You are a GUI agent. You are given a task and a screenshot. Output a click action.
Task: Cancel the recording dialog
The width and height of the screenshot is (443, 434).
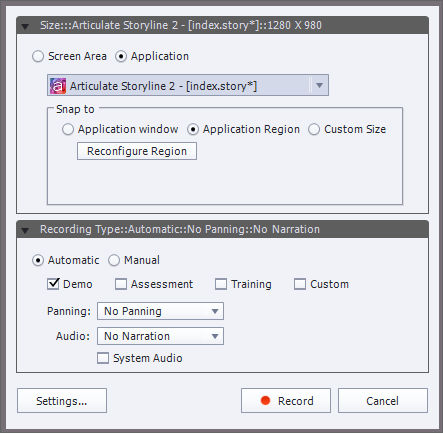pyautogui.click(x=383, y=401)
